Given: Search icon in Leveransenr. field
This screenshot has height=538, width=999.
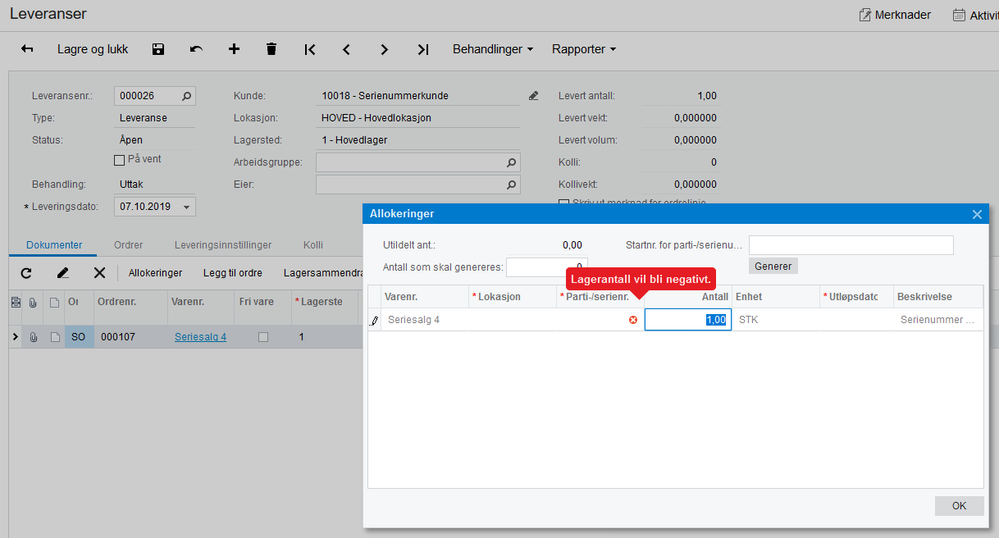Looking at the screenshot, I should click(x=186, y=96).
